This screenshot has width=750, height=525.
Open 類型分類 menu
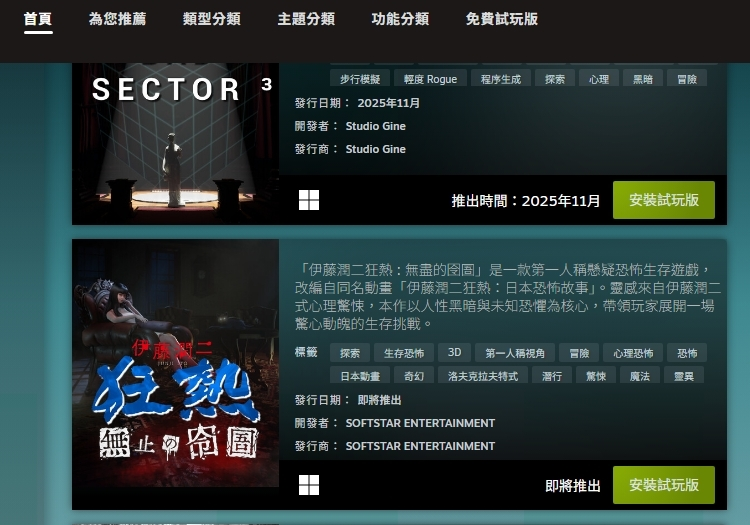pos(211,19)
